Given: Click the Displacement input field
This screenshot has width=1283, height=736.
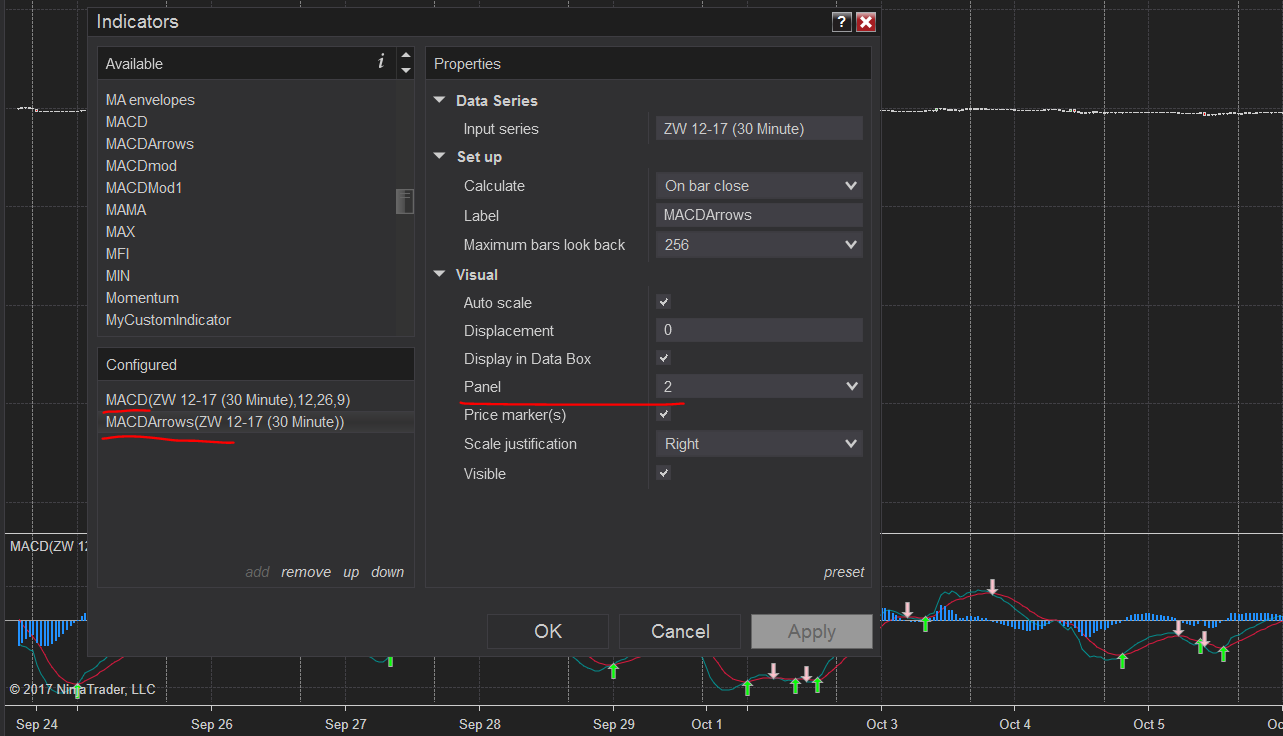Looking at the screenshot, I should click(759, 331).
